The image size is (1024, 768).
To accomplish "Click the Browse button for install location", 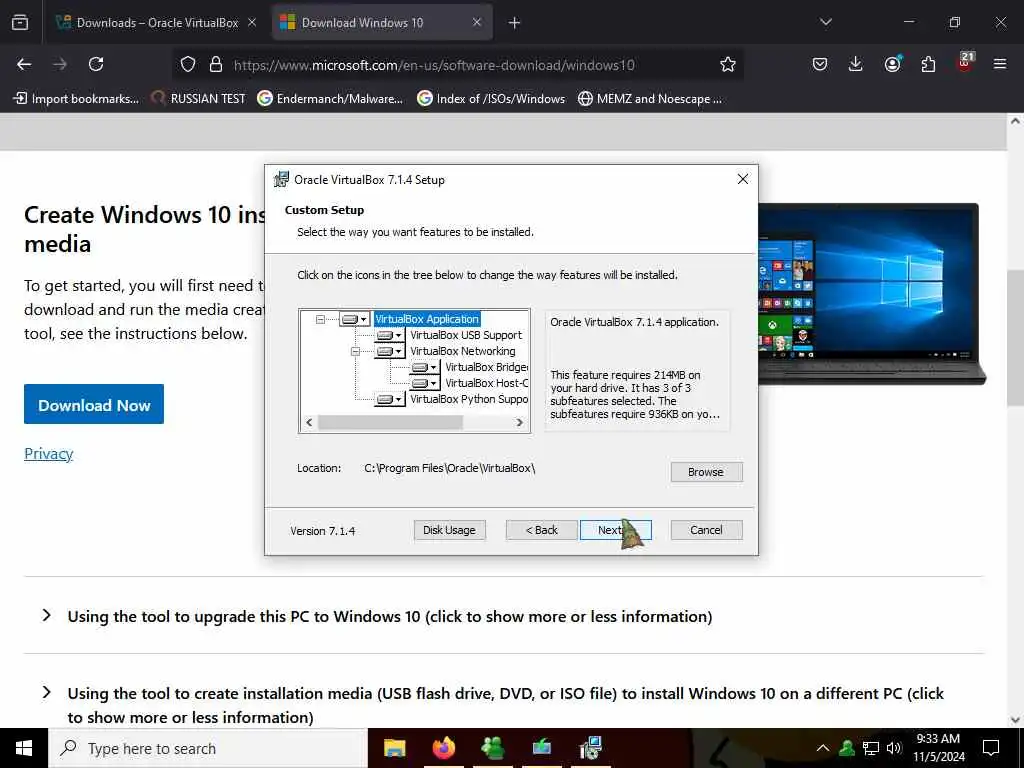I will pyautogui.click(x=706, y=472).
